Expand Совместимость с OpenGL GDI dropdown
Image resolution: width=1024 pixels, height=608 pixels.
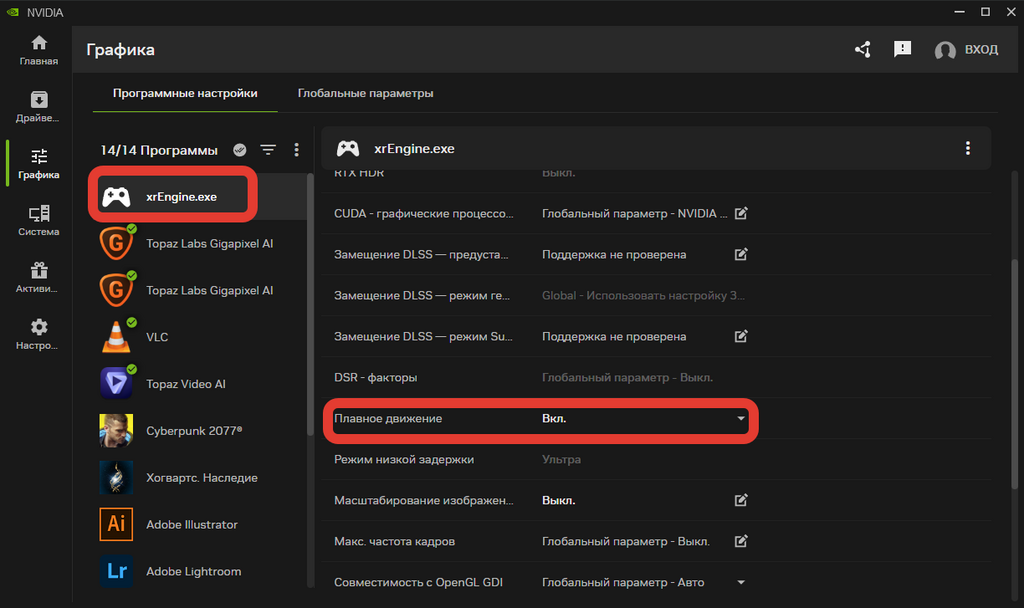tap(741, 583)
